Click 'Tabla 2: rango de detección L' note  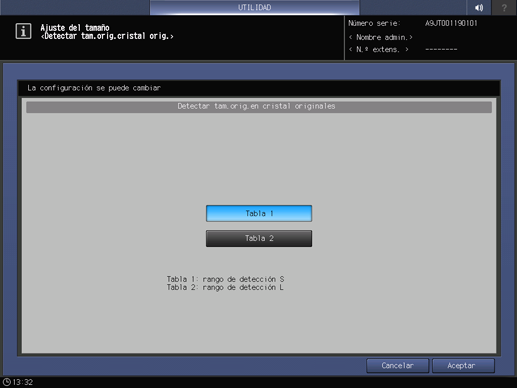point(225,287)
